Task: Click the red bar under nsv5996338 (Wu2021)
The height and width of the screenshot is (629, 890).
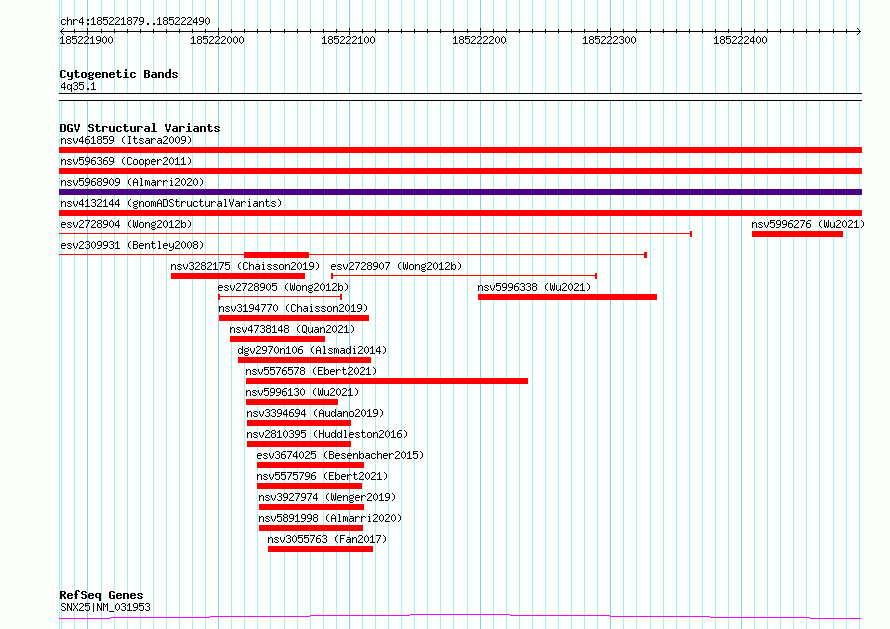Action: point(567,297)
